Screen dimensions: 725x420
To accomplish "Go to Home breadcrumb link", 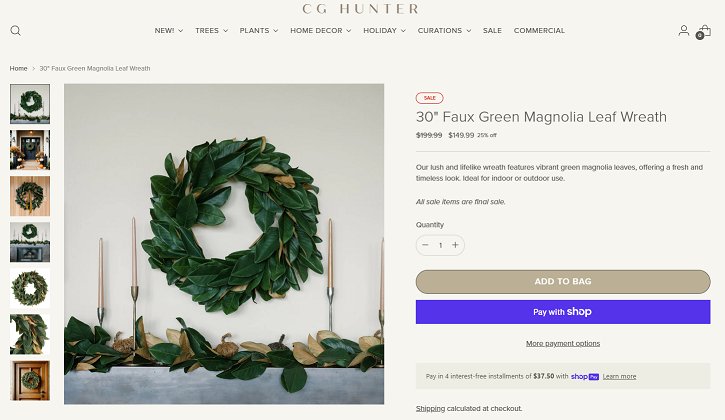I will click(x=18, y=68).
